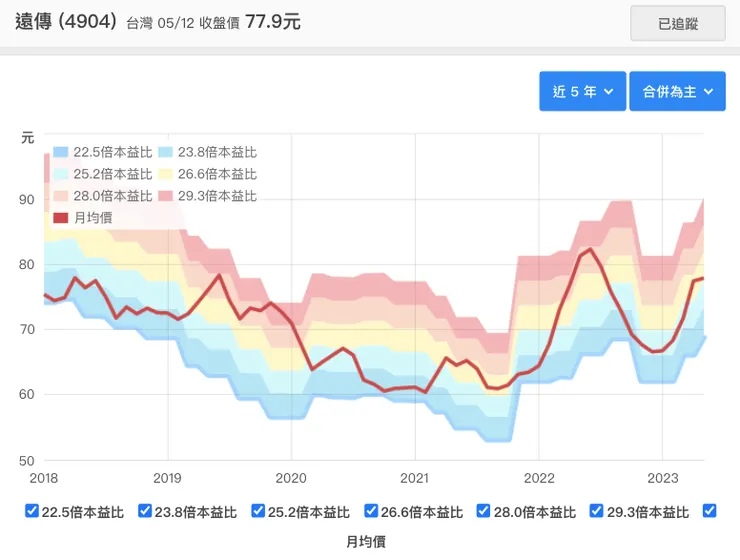Screen dimensions: 740x560
Task: Click the 90 y-axis value
Action: (x=27, y=200)
